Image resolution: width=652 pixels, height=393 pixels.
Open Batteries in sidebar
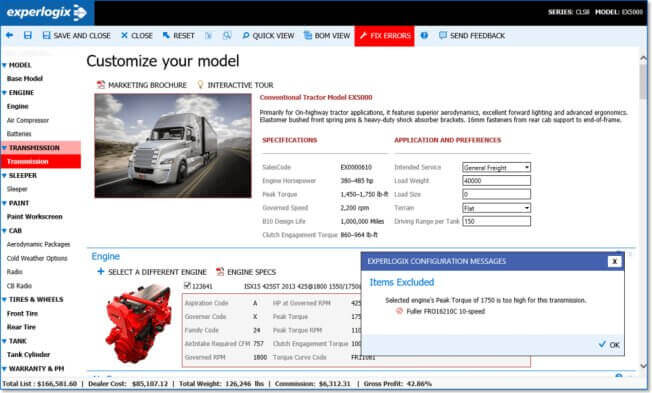[x=19, y=134]
